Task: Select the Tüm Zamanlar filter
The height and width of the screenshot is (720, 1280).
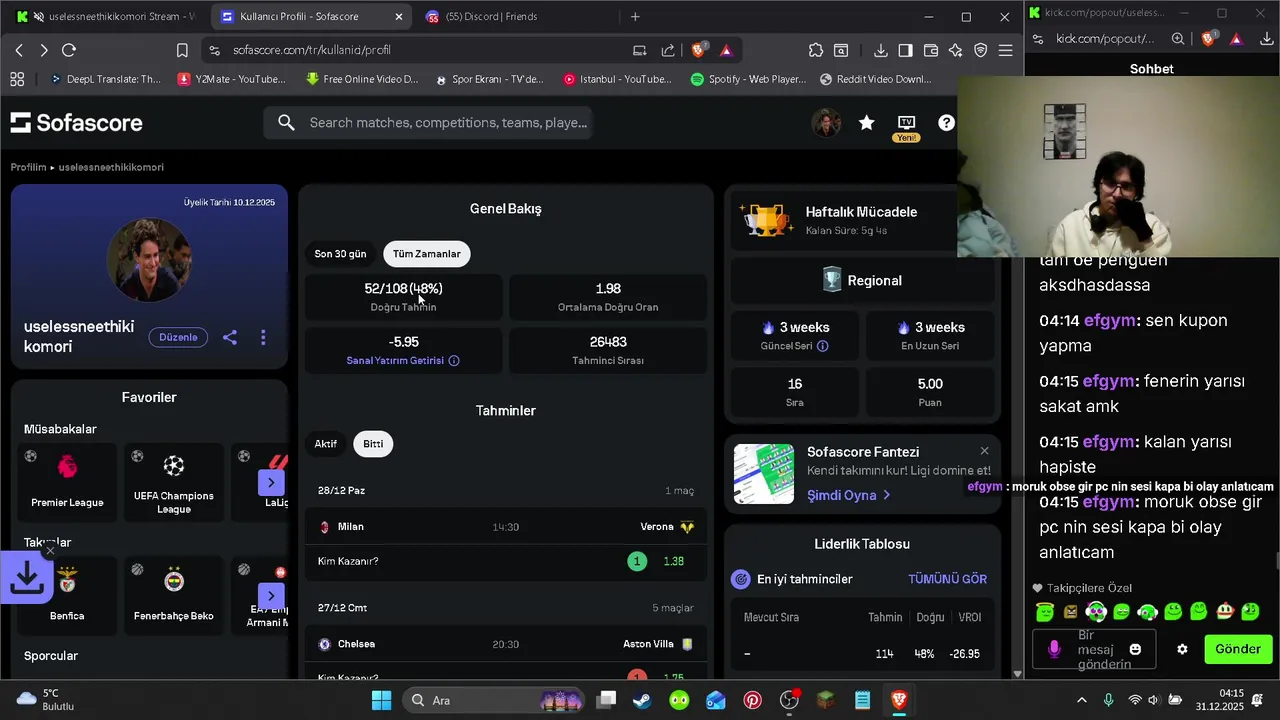Action: pyautogui.click(x=427, y=254)
